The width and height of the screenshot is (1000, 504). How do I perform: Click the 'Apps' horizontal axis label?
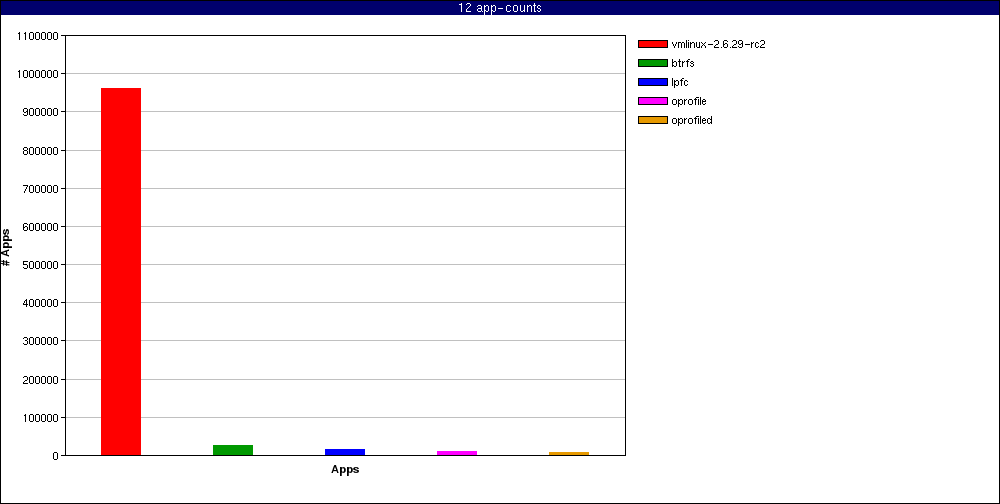(345, 470)
